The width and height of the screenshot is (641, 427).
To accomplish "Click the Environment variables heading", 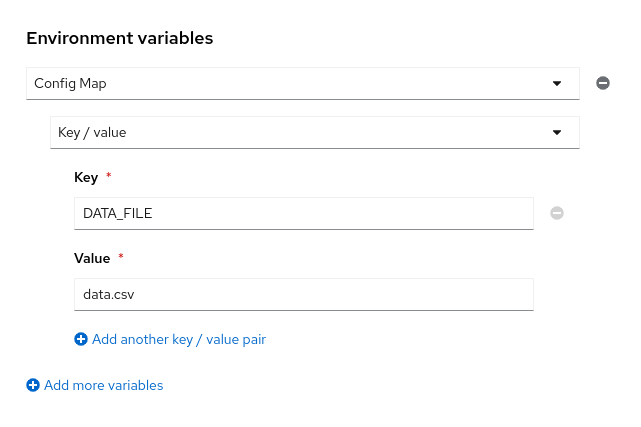I will pos(119,38).
